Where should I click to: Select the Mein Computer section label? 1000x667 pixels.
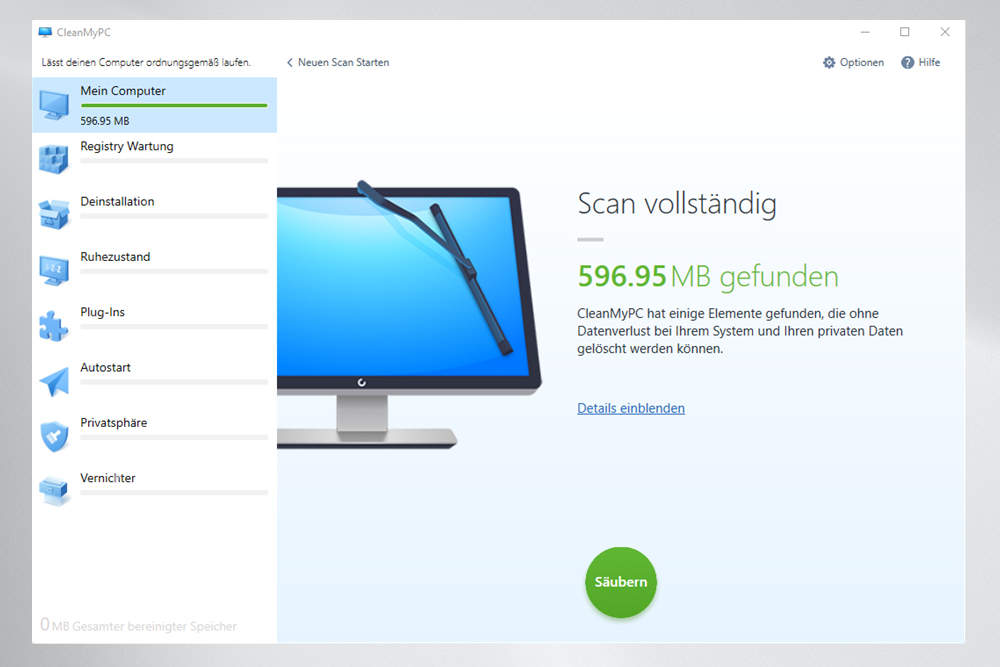(x=122, y=91)
